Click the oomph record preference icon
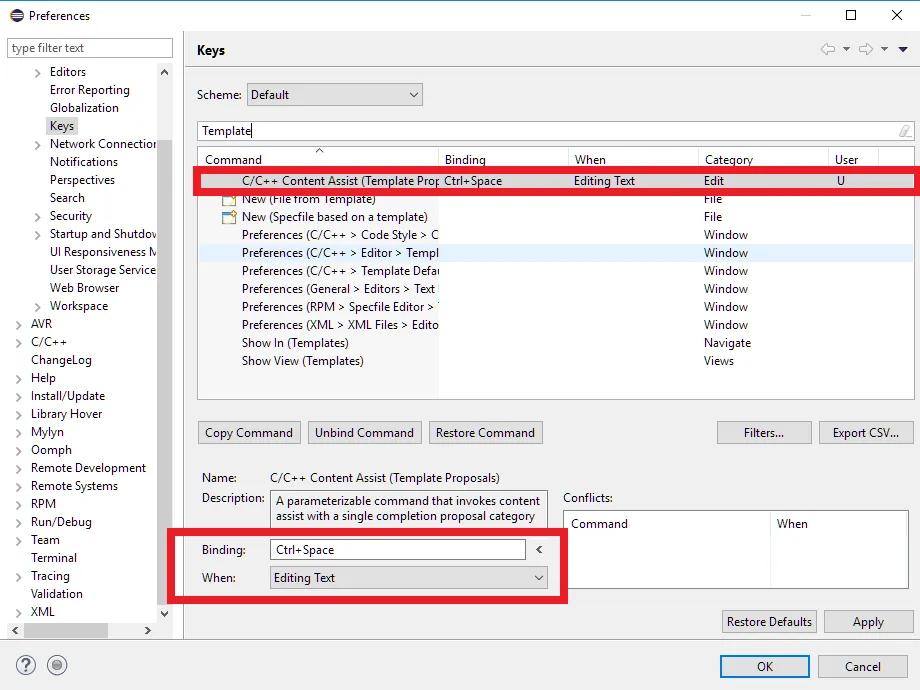The height and width of the screenshot is (690, 920). click(x=57, y=665)
